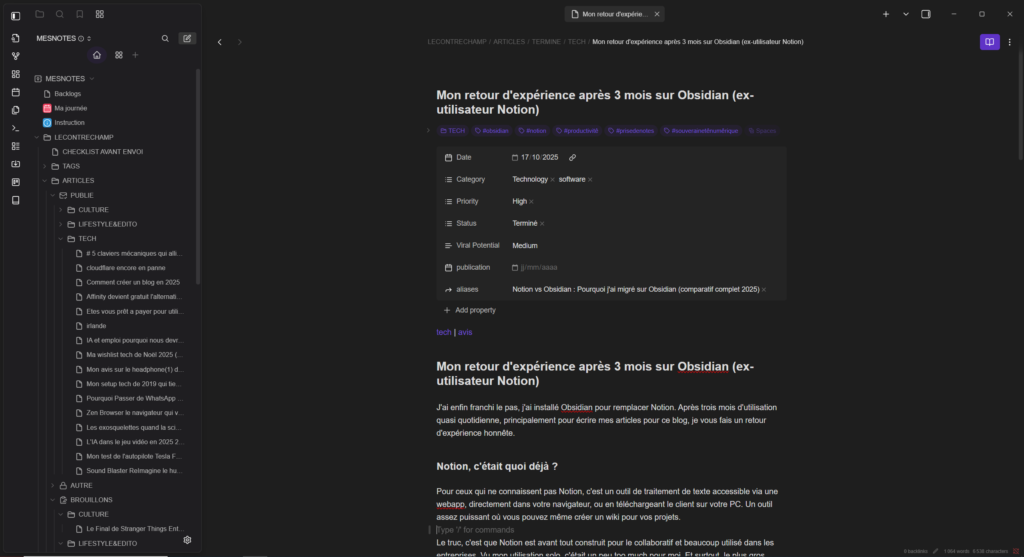Open the file explorer folder tab icon
This screenshot has width=1024, height=557.
pyautogui.click(x=40, y=14)
